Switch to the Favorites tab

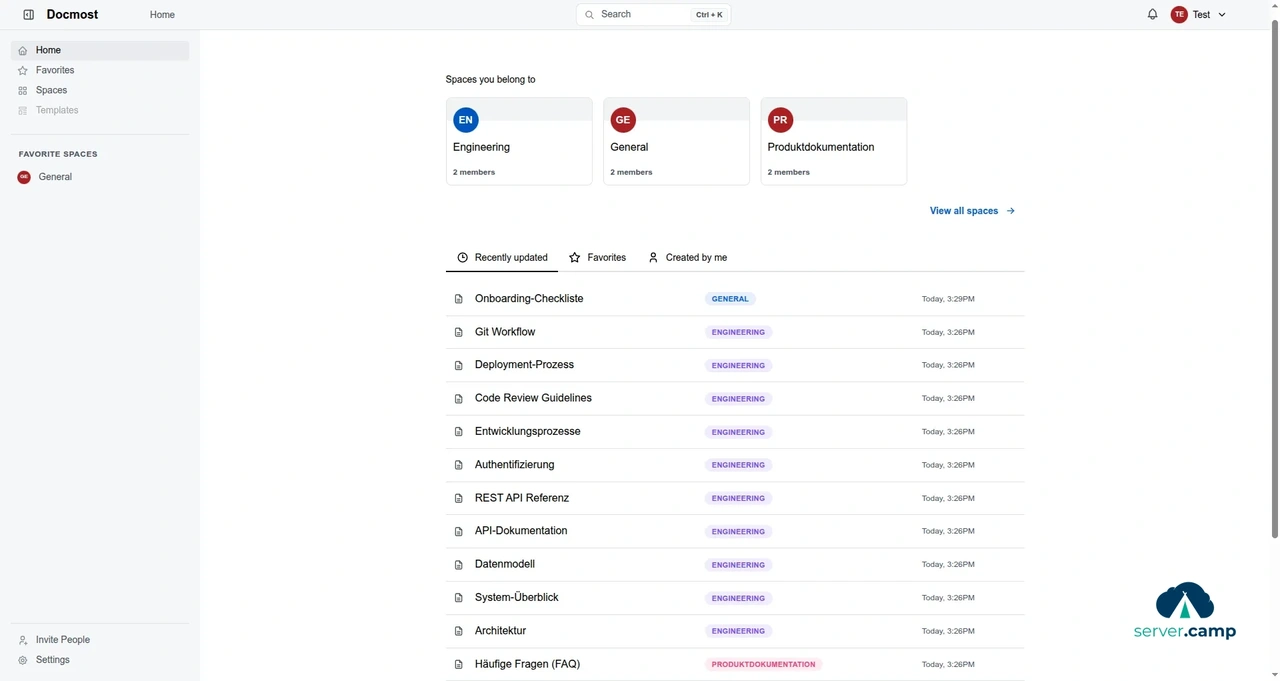597,258
